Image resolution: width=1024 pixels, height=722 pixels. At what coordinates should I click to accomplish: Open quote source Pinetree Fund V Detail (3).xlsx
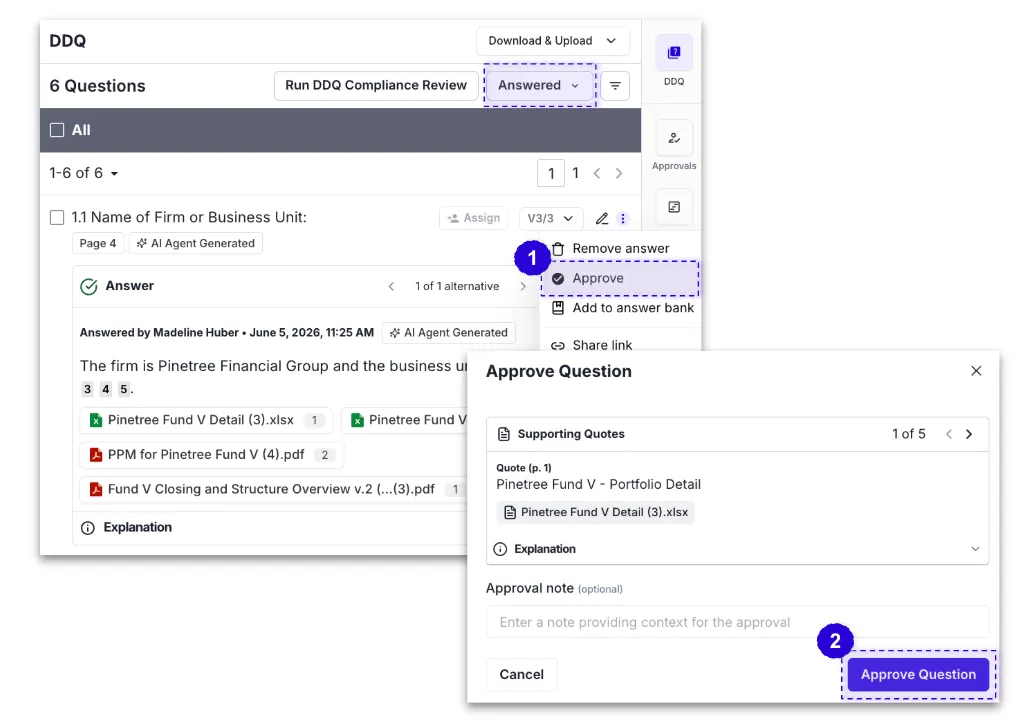point(595,512)
